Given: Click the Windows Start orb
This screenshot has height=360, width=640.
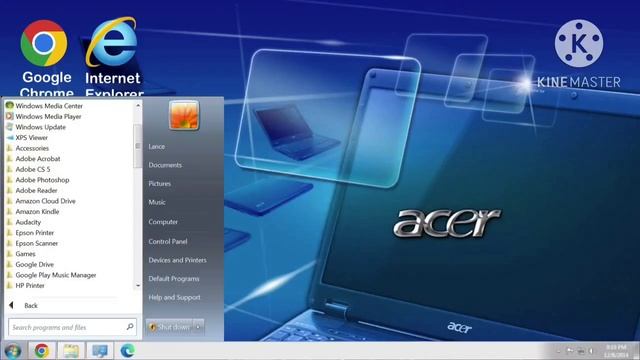Looking at the screenshot, I should [13, 351].
